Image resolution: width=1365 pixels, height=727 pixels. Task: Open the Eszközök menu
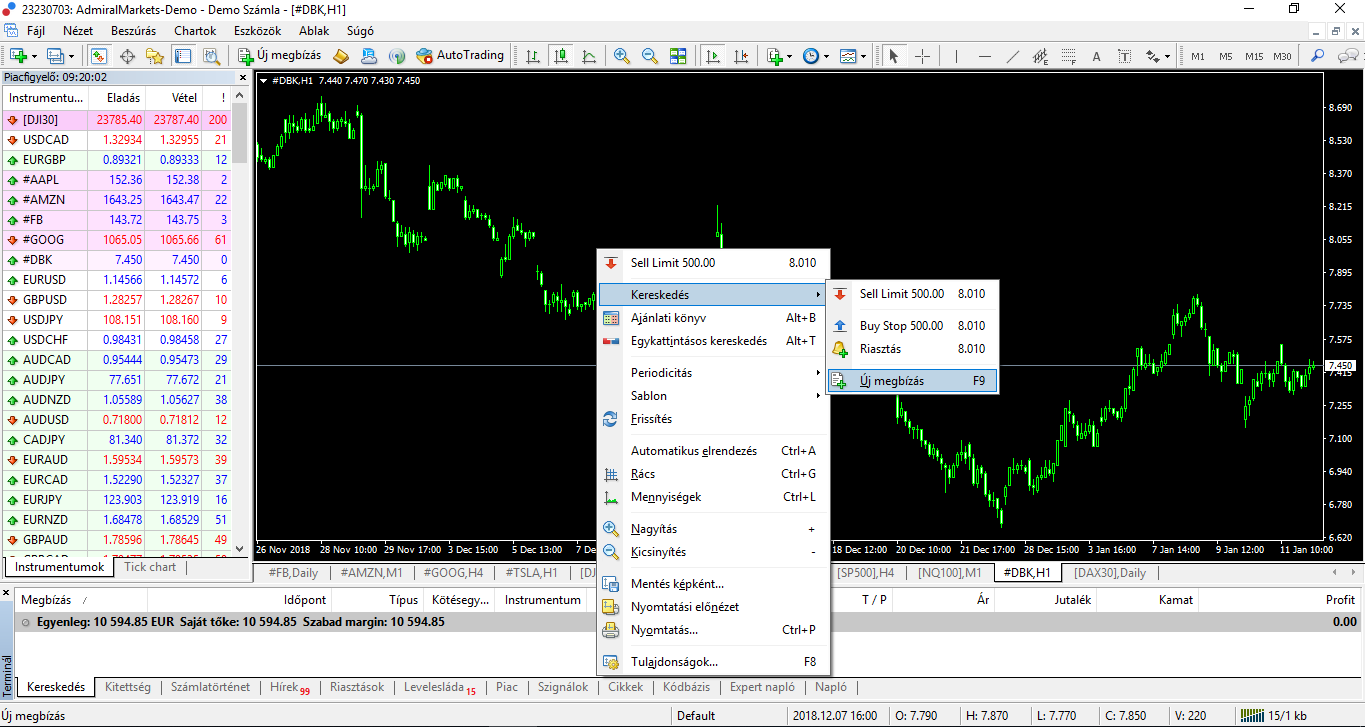pyautogui.click(x=257, y=31)
